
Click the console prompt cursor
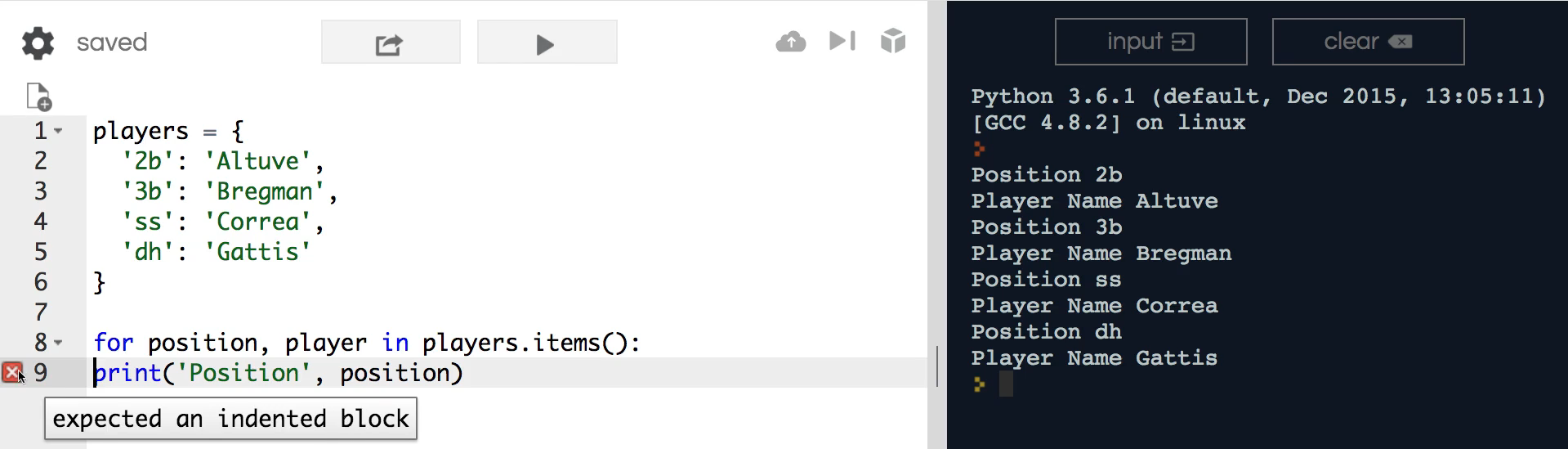point(1006,384)
